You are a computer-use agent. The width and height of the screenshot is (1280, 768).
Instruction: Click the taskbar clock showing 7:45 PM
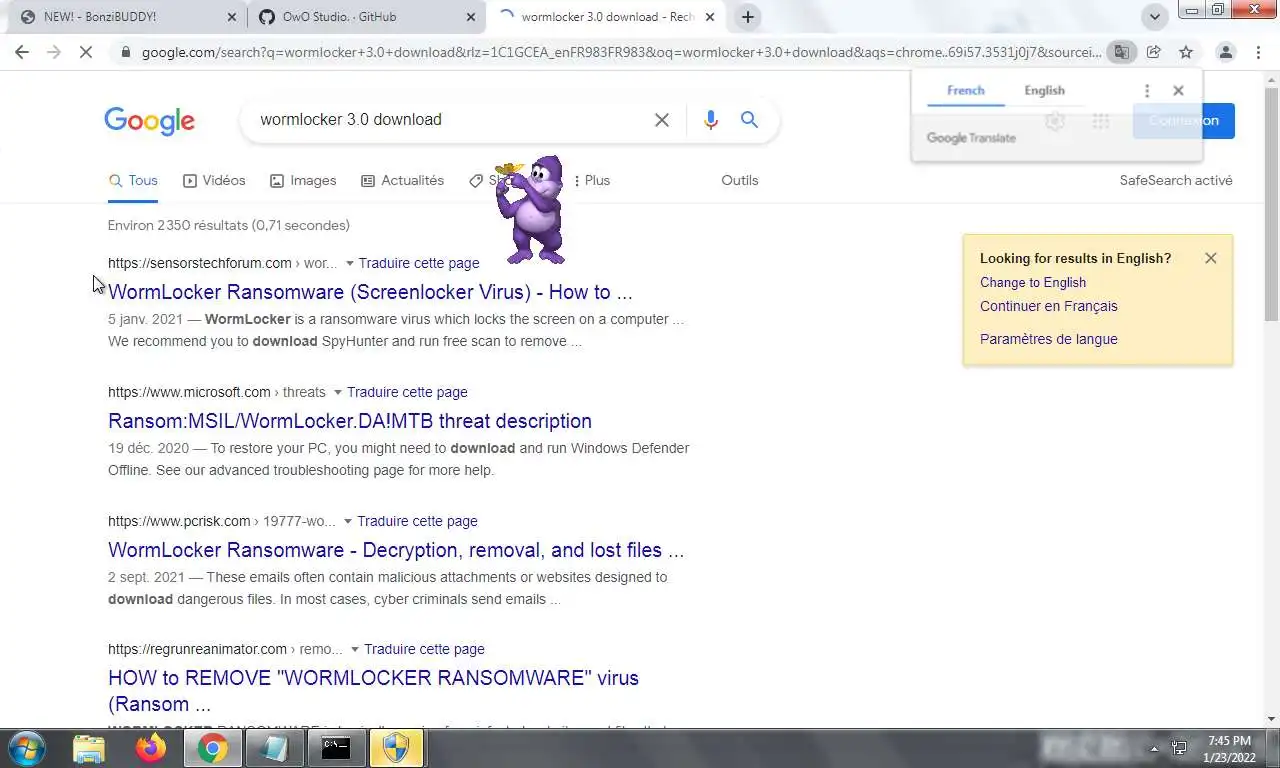point(1229,748)
